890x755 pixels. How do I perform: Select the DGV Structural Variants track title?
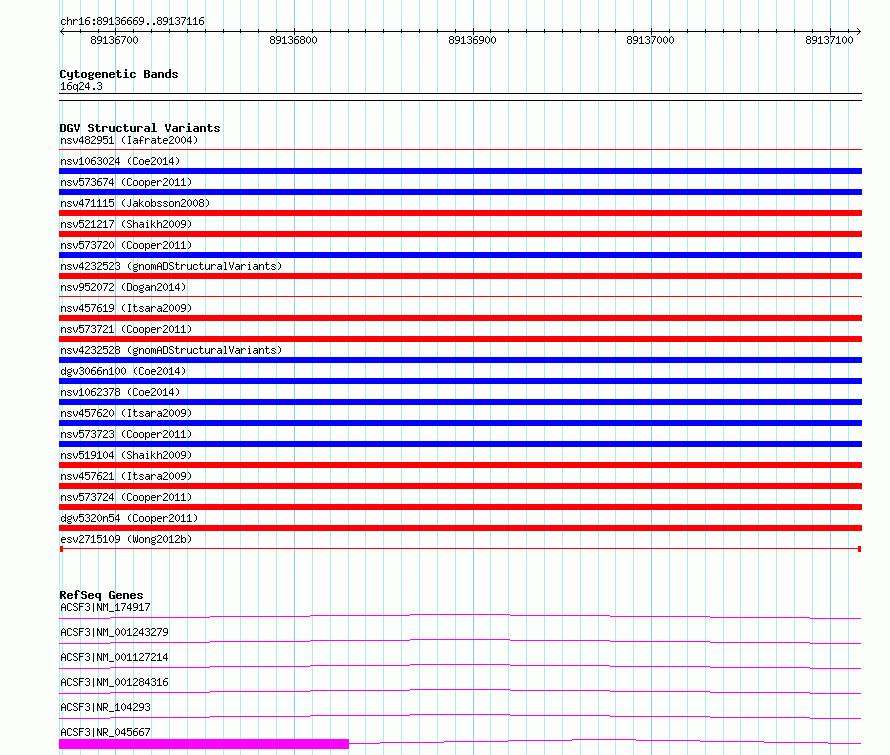(x=140, y=128)
